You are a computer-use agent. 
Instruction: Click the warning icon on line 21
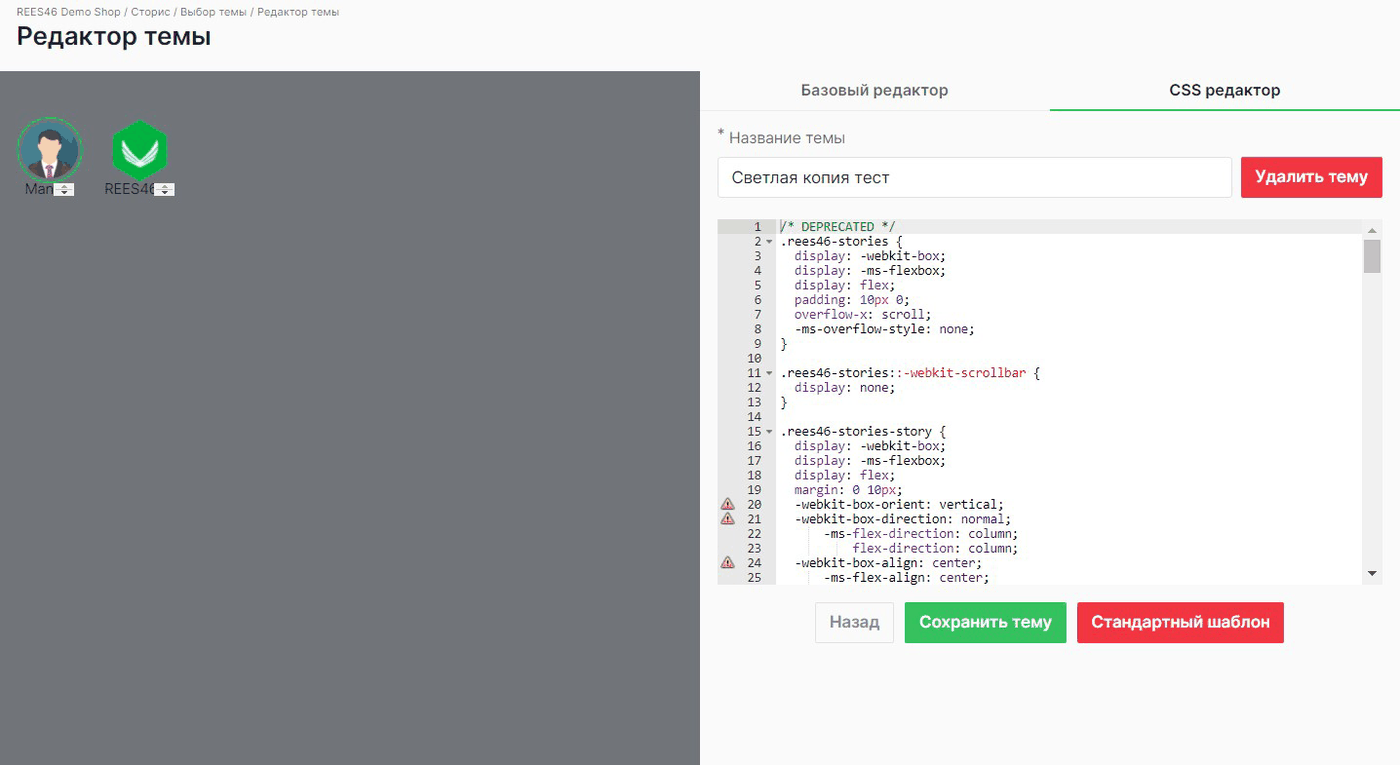pos(728,519)
